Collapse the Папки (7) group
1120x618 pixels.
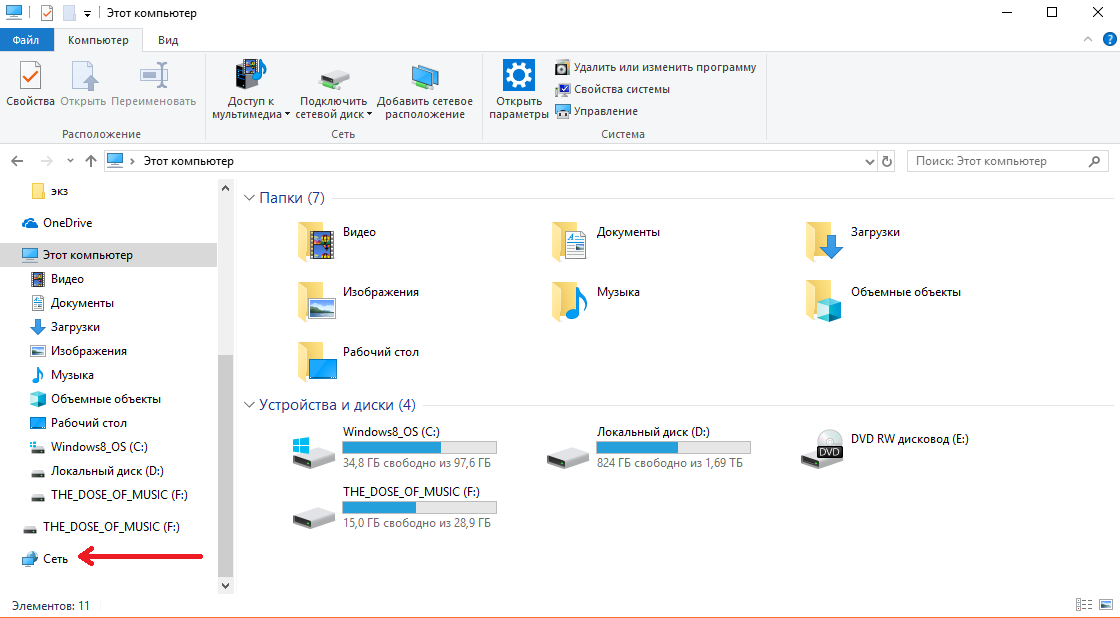(x=250, y=198)
